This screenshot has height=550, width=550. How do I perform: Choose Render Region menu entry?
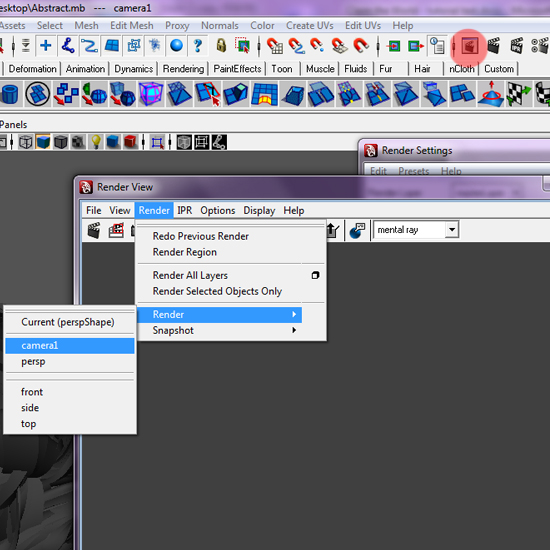point(185,252)
